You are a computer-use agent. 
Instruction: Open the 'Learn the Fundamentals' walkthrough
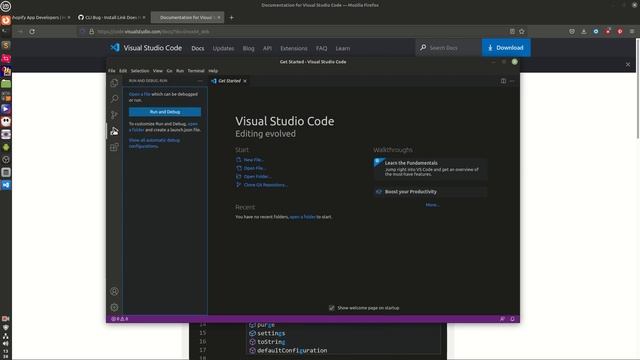point(431,168)
